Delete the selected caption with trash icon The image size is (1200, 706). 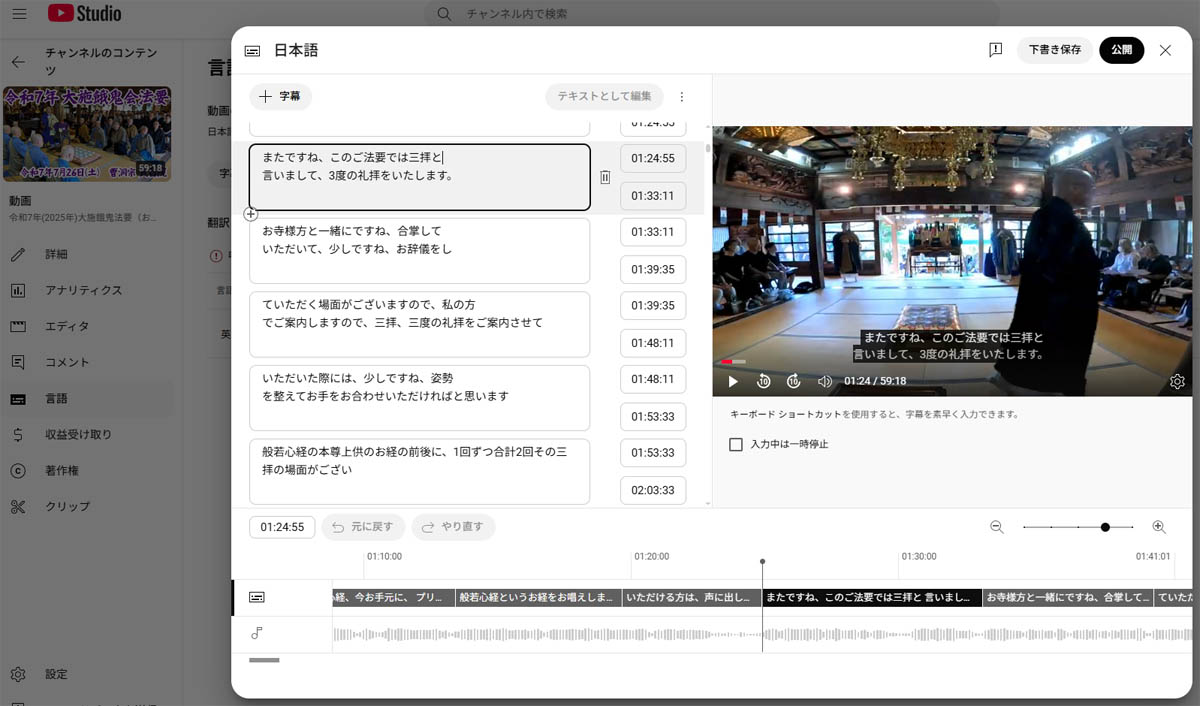pyautogui.click(x=605, y=177)
